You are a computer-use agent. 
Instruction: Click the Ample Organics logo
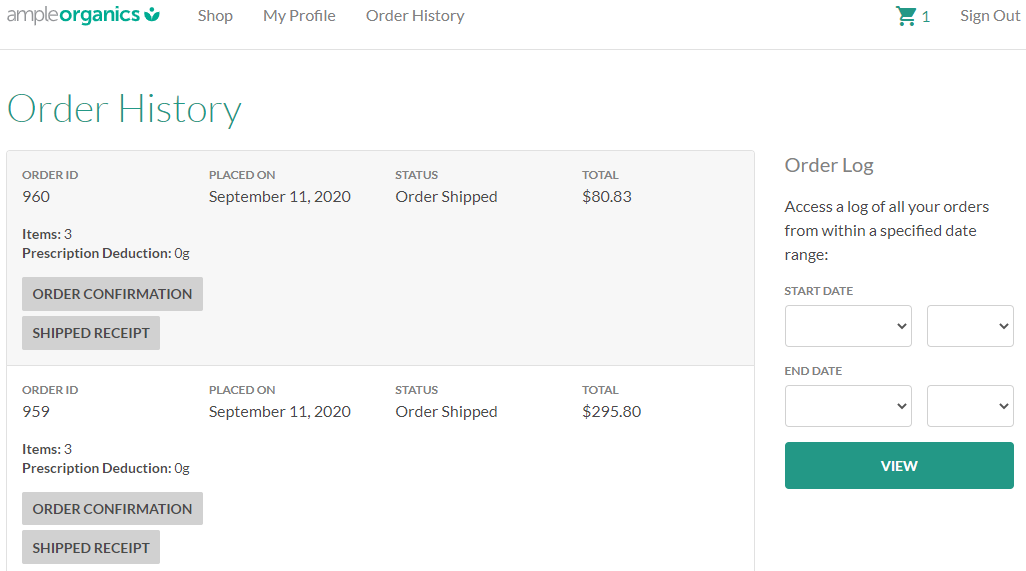[83, 15]
